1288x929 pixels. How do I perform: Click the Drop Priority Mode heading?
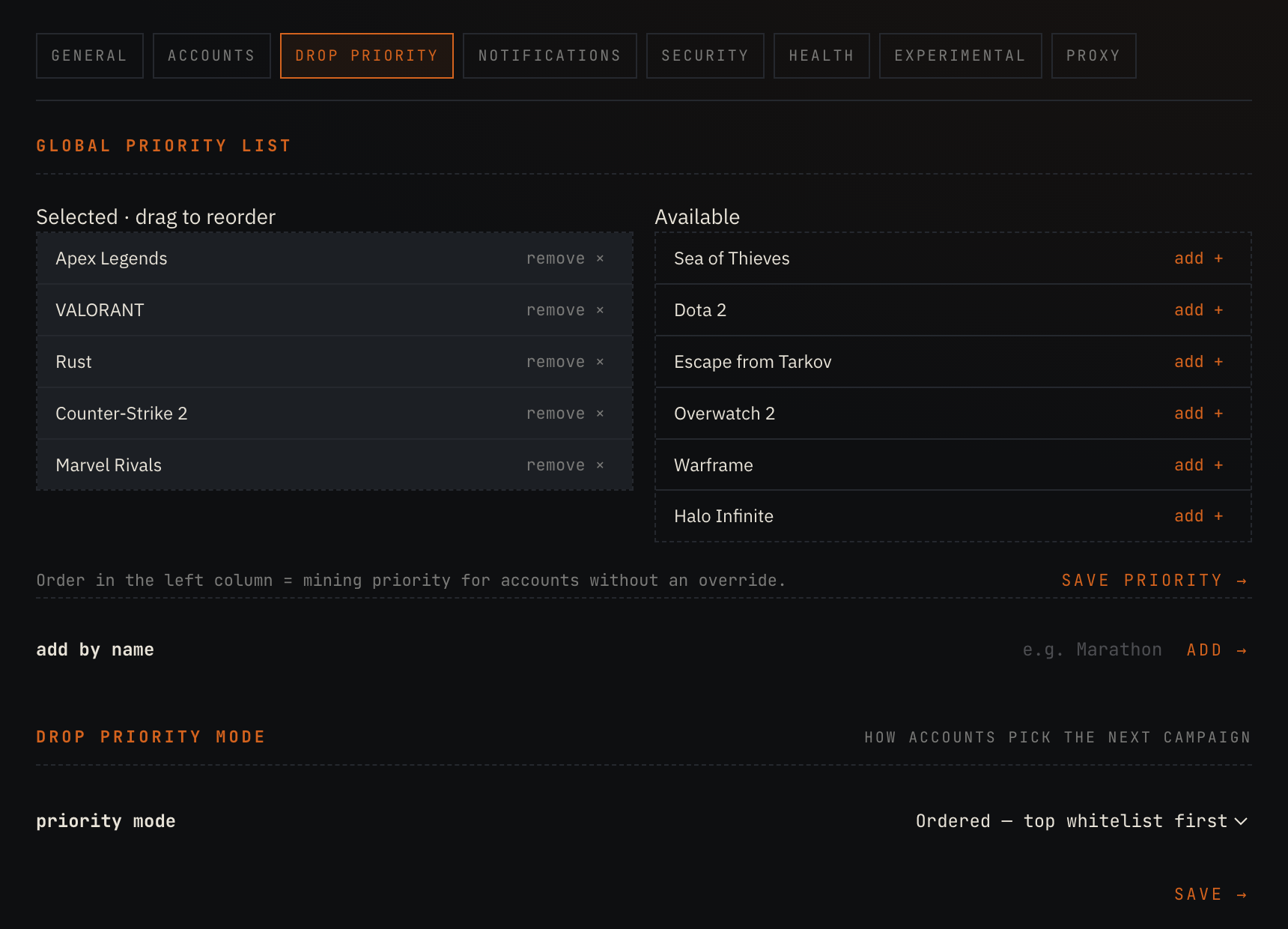tap(151, 737)
